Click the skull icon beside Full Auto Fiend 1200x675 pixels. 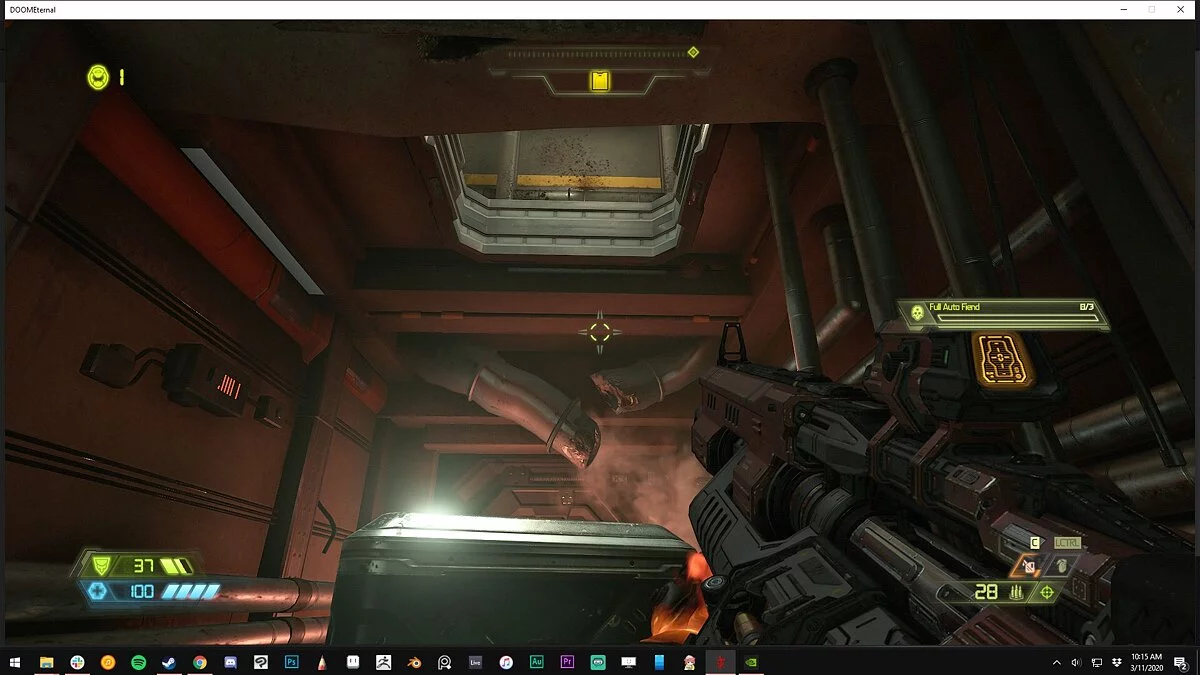coord(916,313)
